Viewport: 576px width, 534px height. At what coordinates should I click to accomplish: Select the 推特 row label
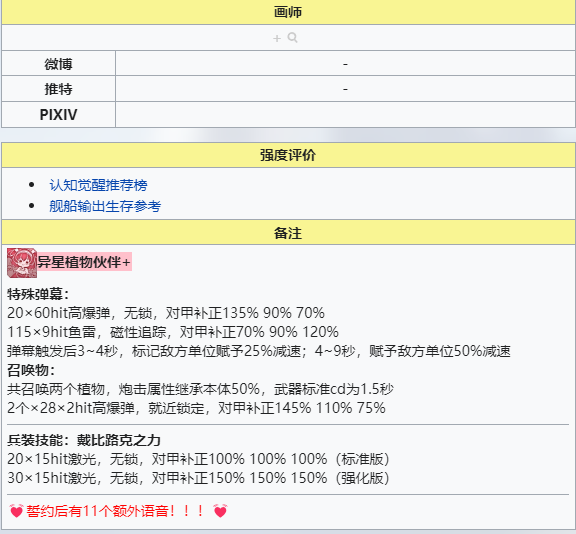[58, 89]
